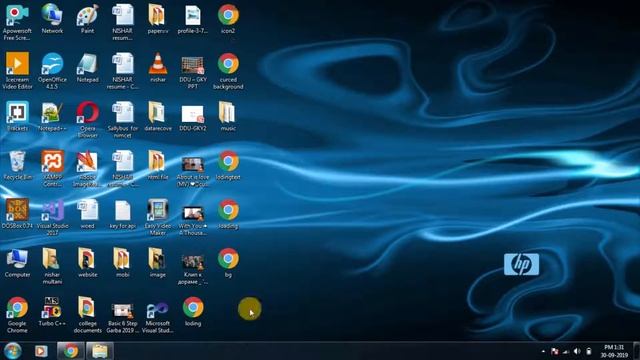Open the Network desktop icon
Image resolution: width=640 pixels, height=360 pixels.
click(x=52, y=19)
